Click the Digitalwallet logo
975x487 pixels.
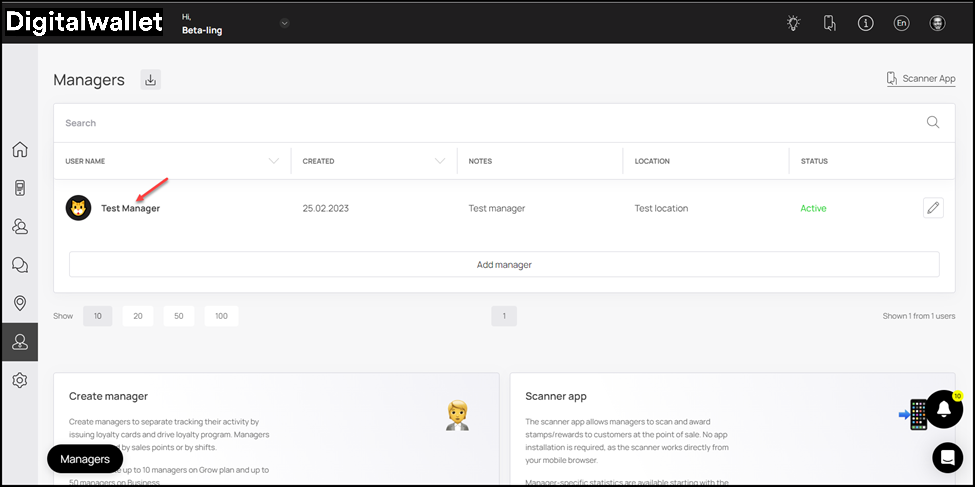pos(84,22)
